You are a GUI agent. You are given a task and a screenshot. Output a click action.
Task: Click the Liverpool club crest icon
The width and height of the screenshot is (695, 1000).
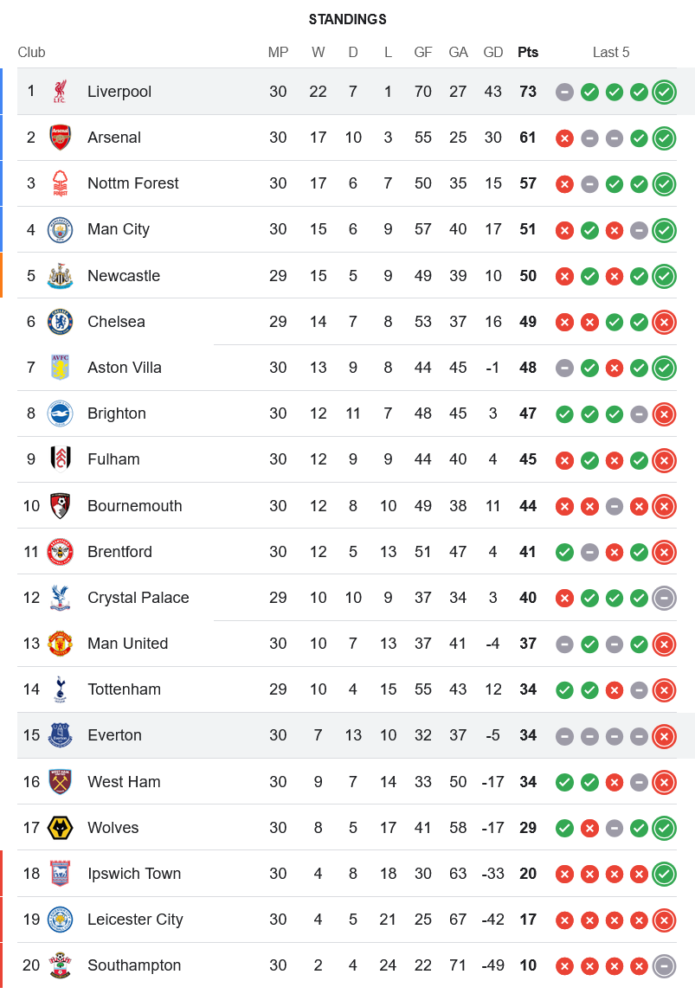pos(60,92)
